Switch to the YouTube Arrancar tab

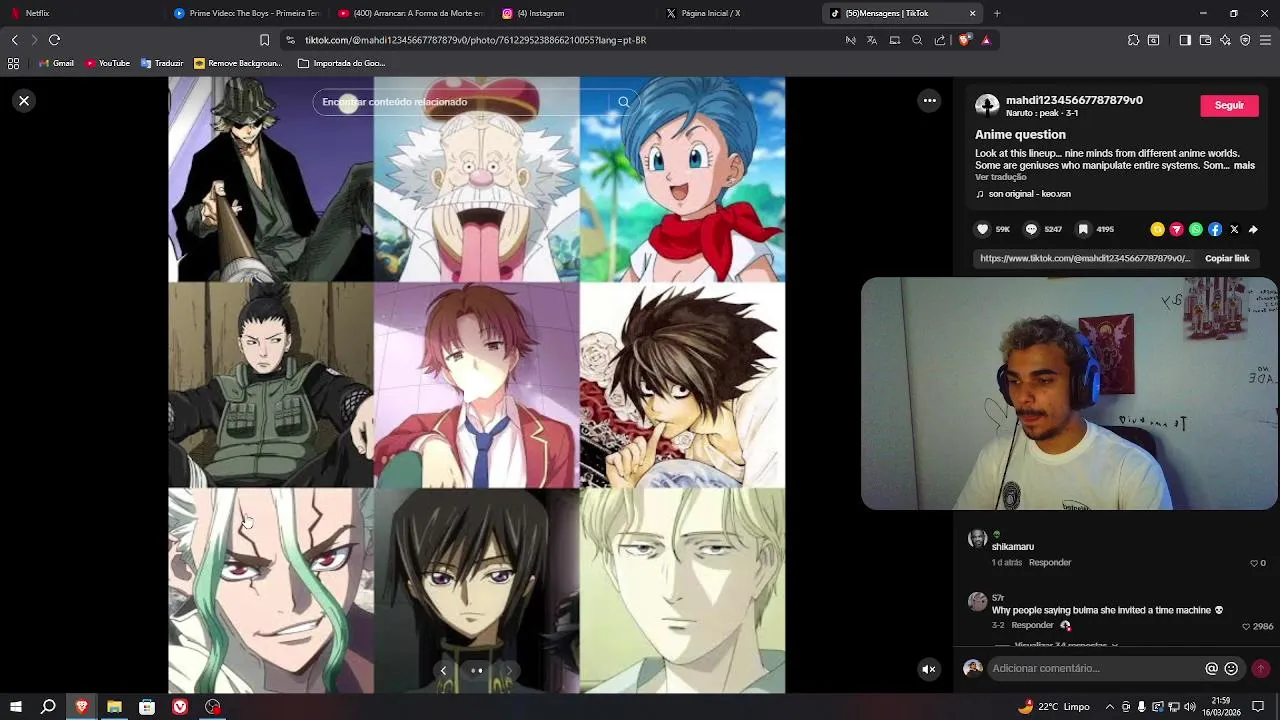point(411,13)
